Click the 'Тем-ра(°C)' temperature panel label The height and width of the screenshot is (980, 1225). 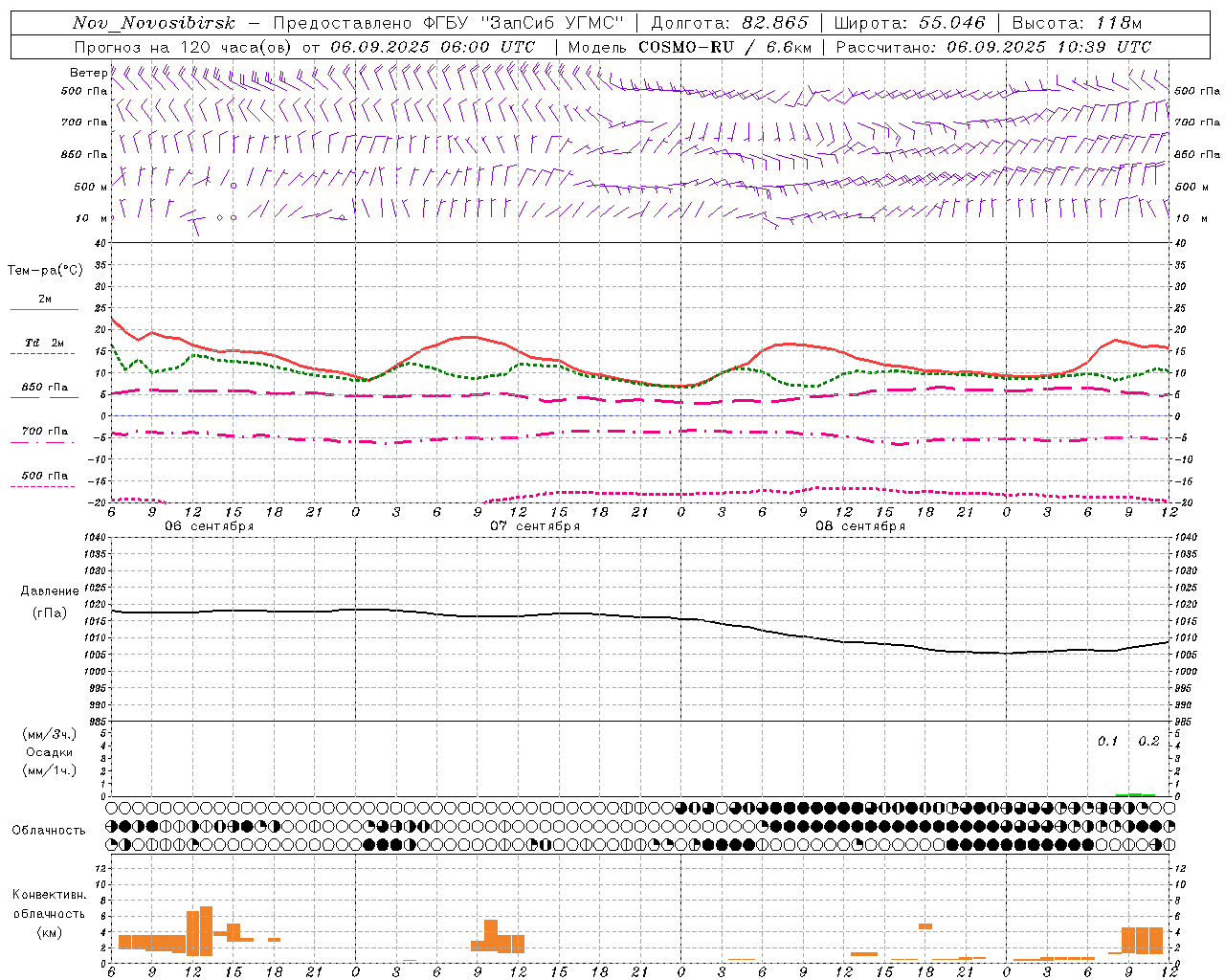[45, 271]
